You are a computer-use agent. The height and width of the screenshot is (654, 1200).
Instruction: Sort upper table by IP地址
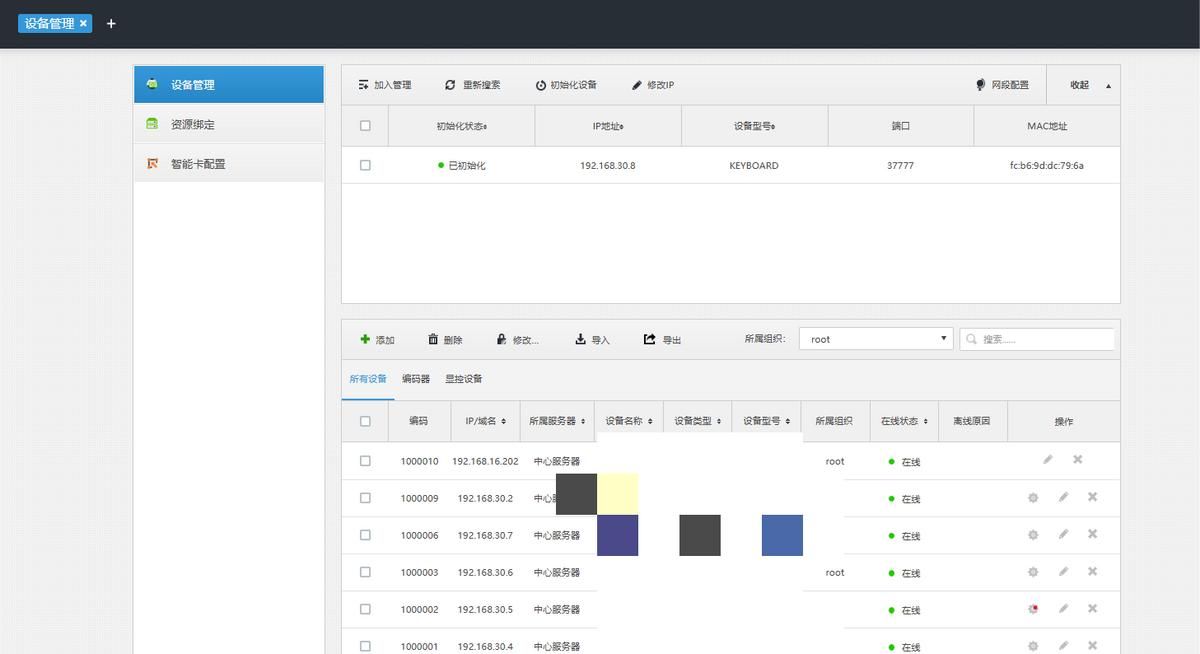(x=608, y=126)
